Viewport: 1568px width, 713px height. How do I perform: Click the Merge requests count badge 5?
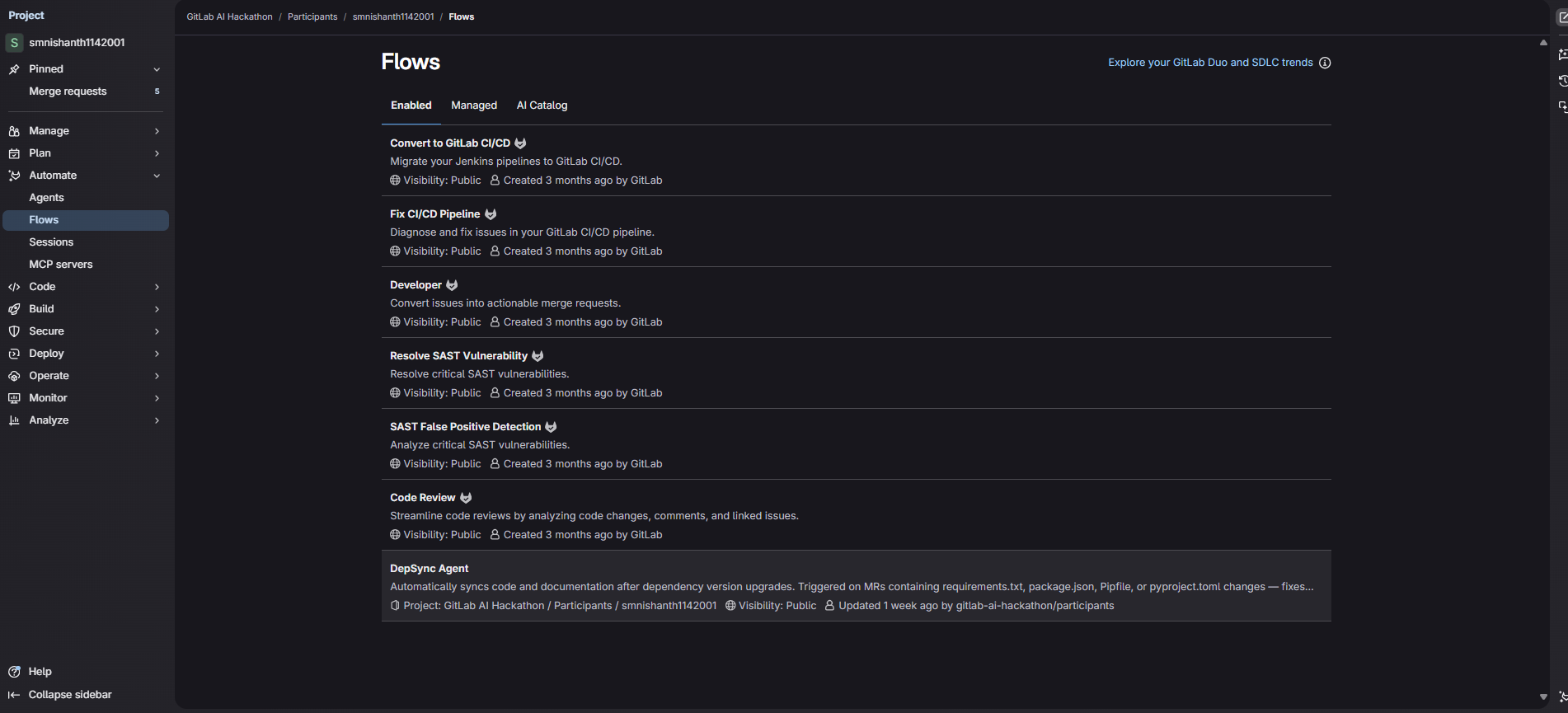(157, 91)
